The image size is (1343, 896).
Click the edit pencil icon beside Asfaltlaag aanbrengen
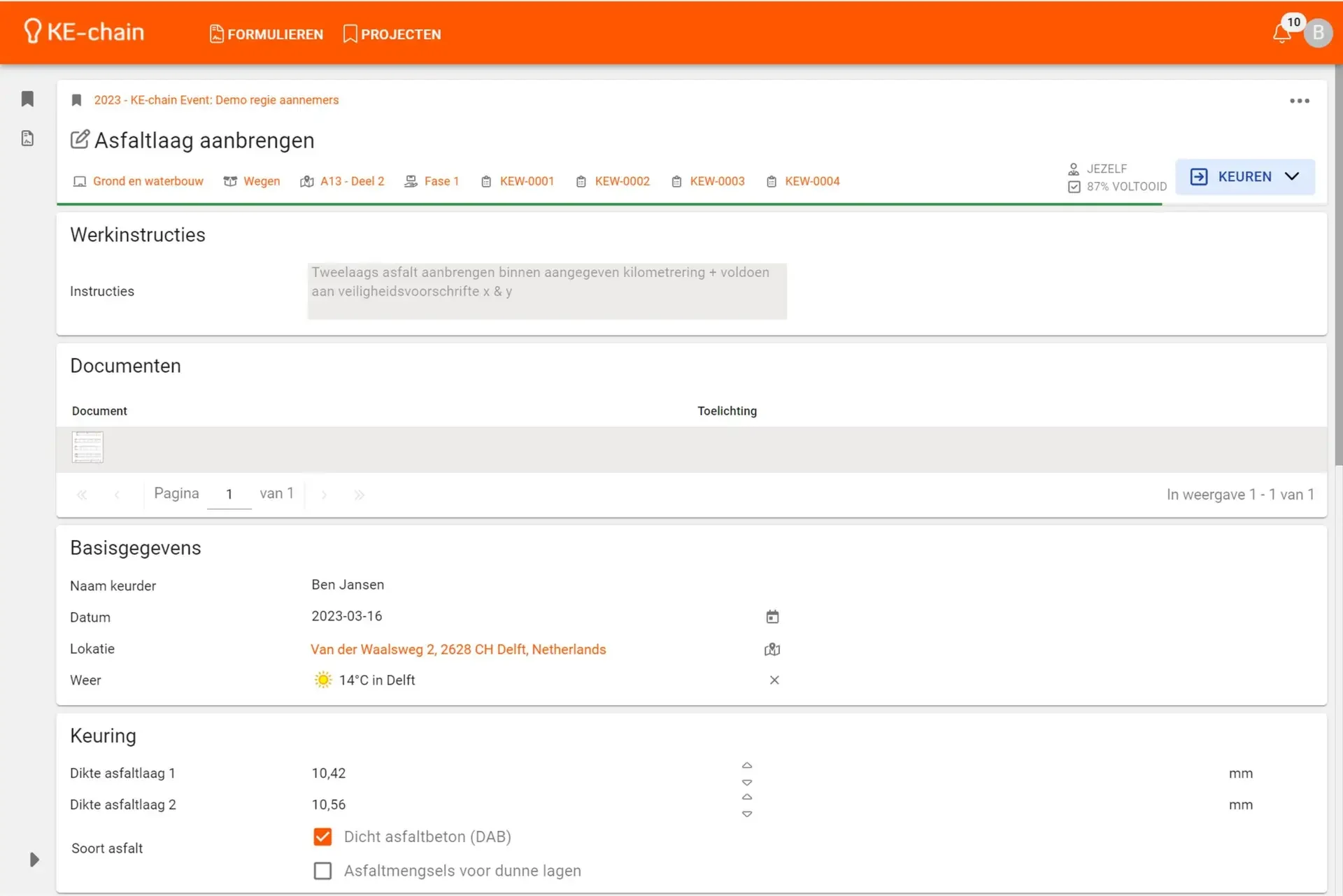click(80, 139)
